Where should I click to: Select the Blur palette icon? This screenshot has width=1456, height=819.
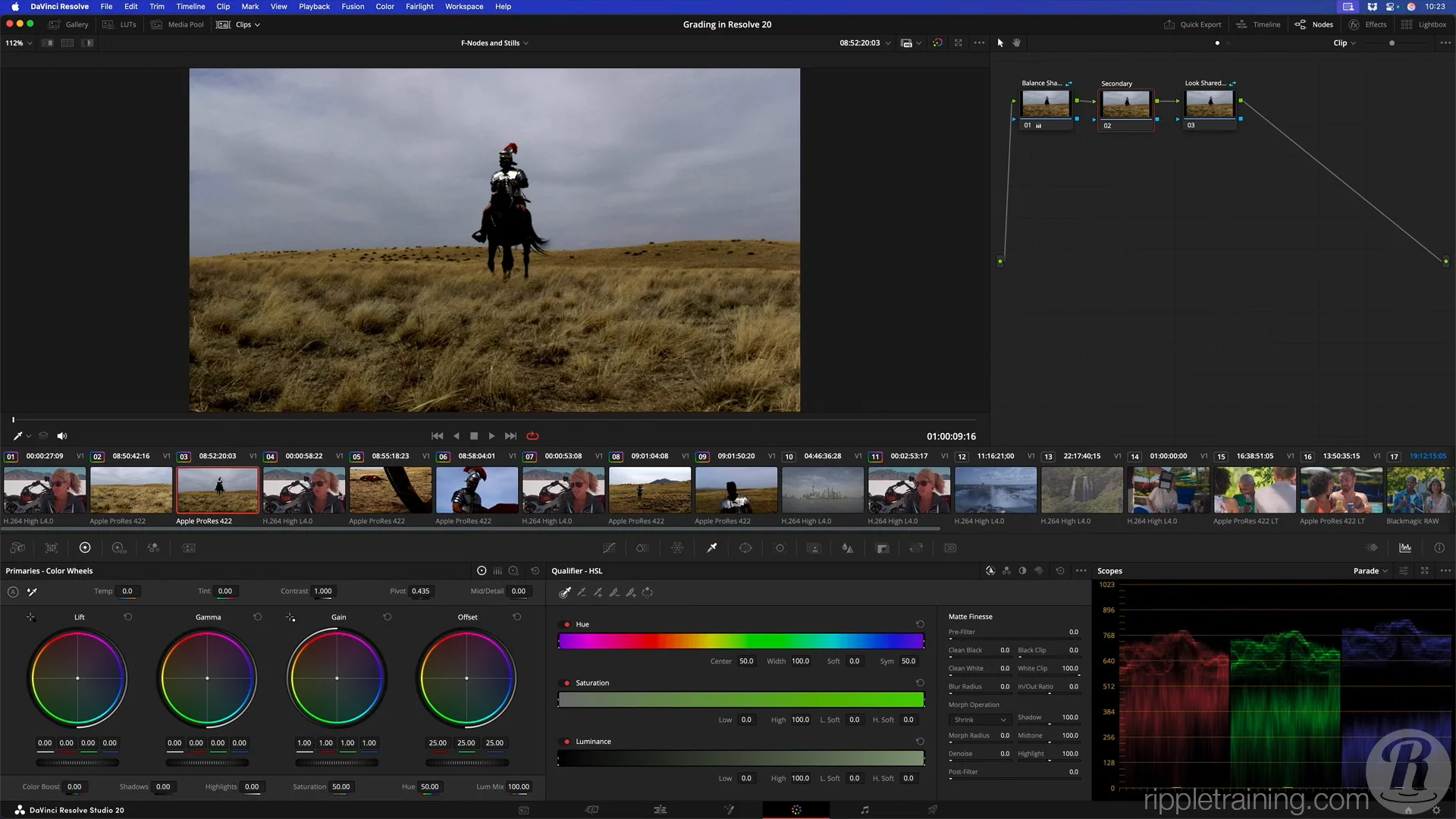click(848, 548)
